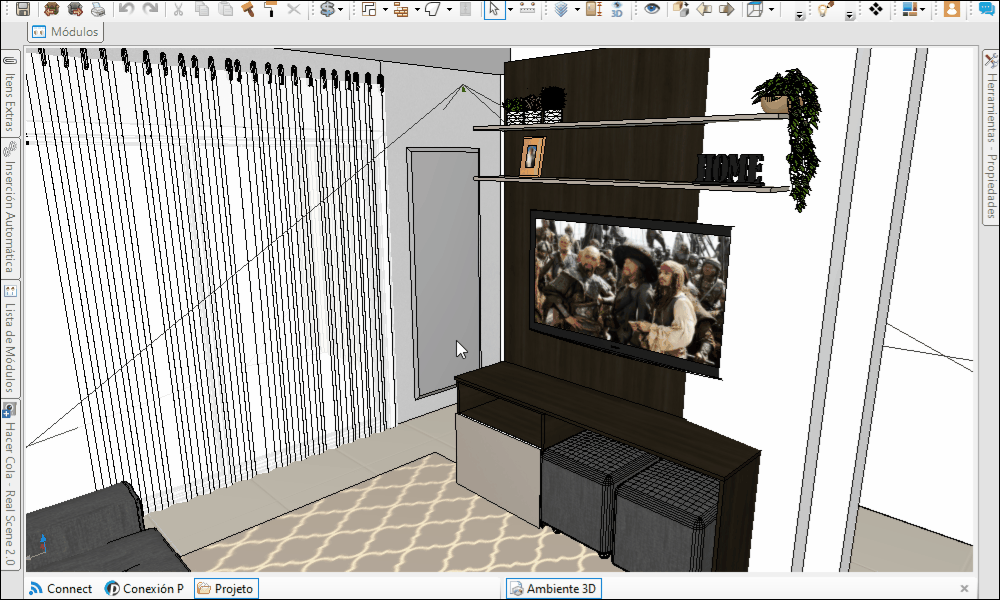Viewport: 1000px width, 600px height.
Task: Open the budget dollar sign icon
Action: pos(328,10)
